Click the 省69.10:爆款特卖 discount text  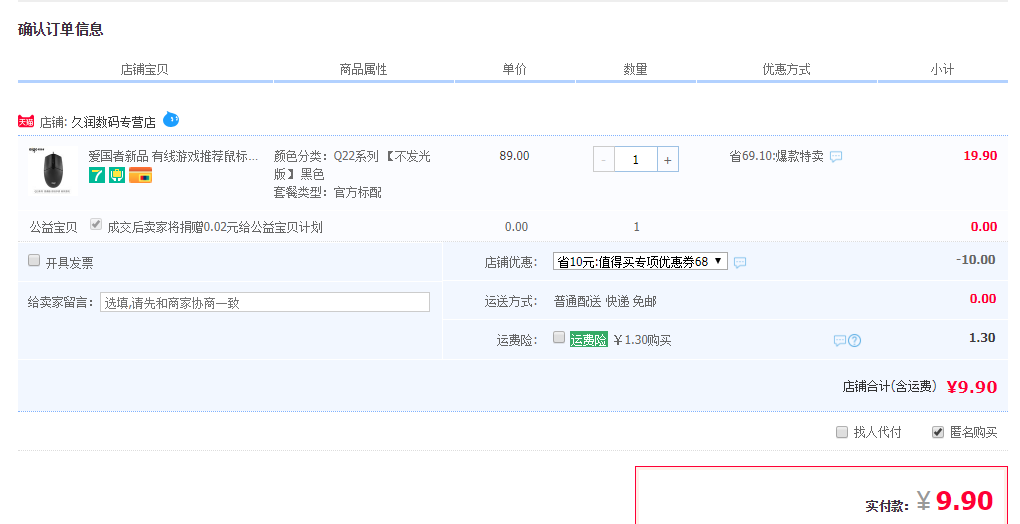pos(776,156)
